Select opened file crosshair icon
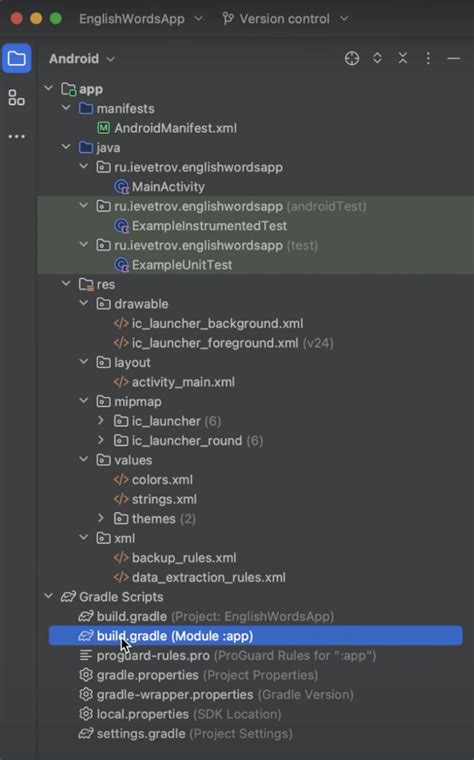The image size is (474, 760). coord(352,59)
